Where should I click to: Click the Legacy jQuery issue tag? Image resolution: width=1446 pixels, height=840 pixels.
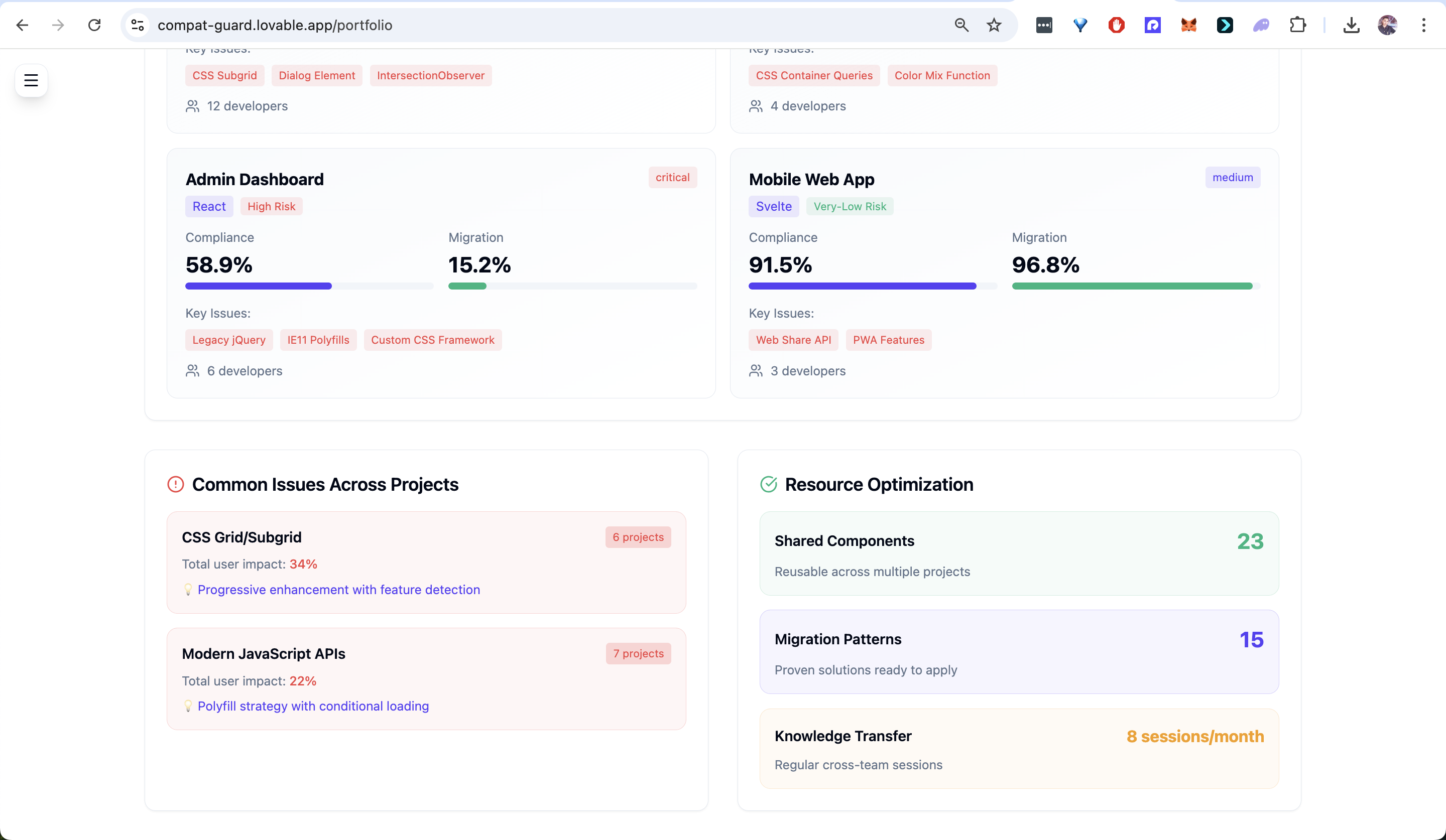point(228,340)
